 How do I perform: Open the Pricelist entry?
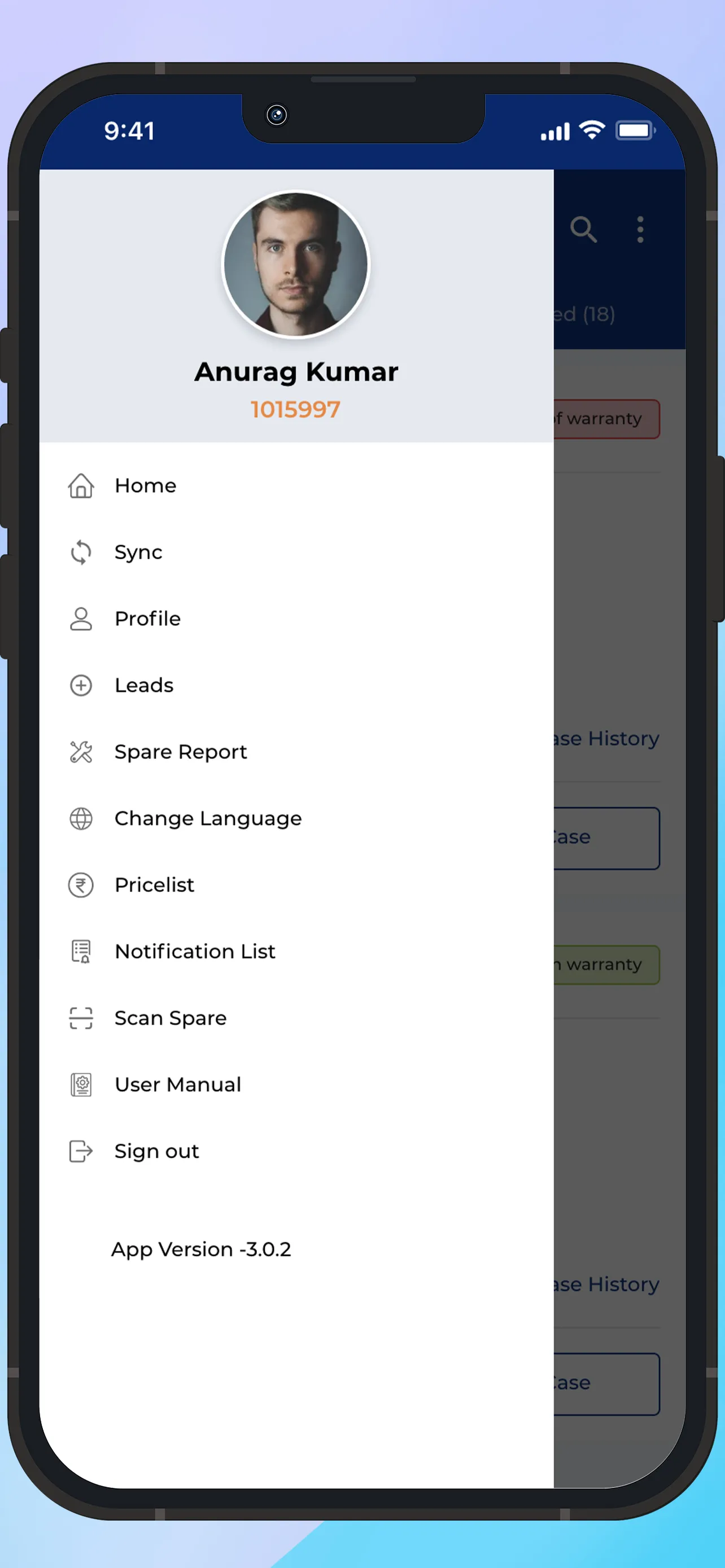click(296, 884)
